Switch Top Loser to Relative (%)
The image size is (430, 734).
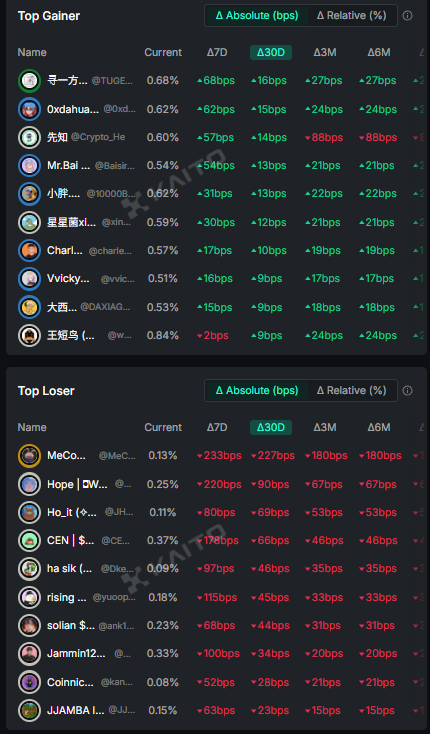coord(351,390)
